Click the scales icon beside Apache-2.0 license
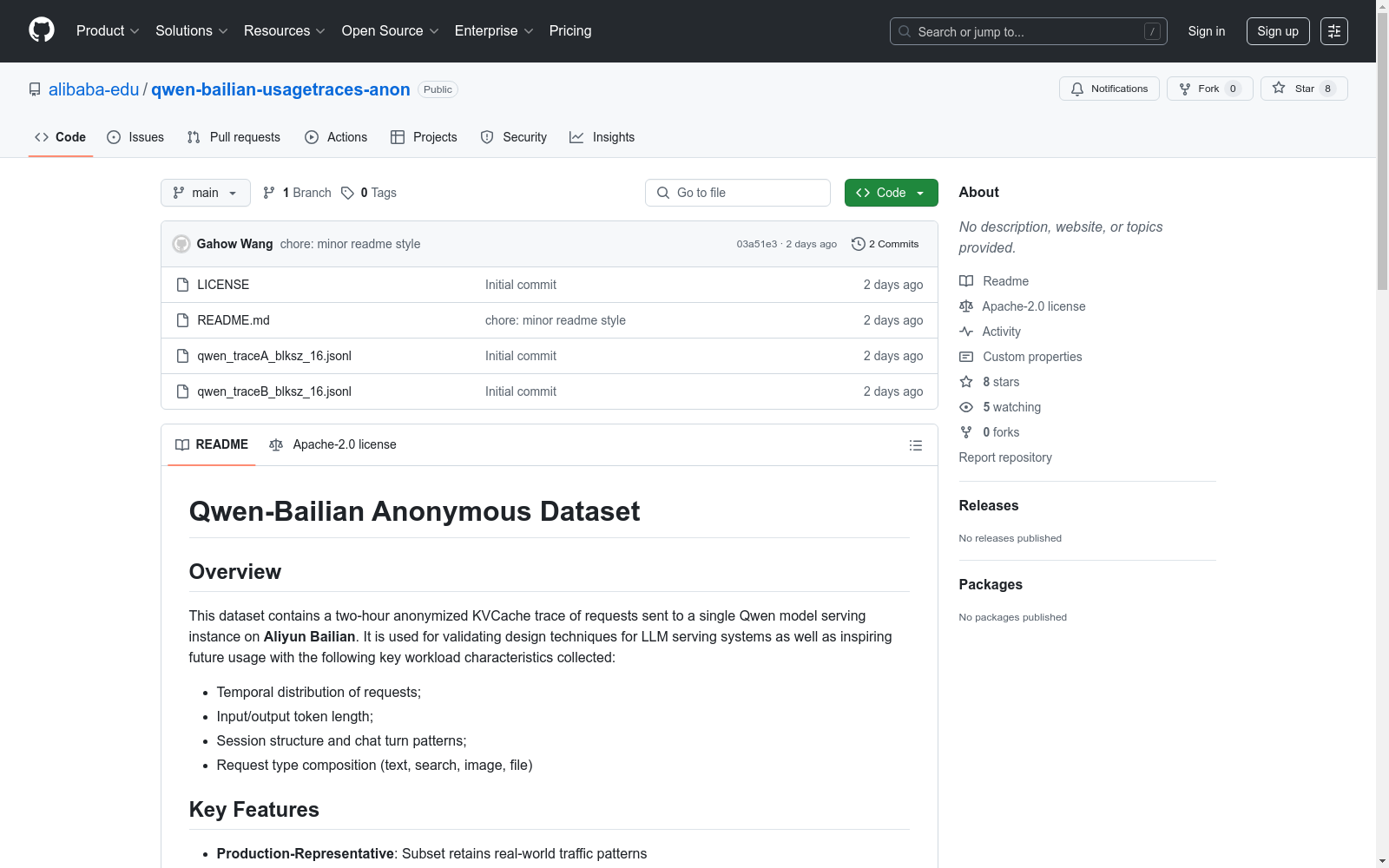Screen dimensions: 1389x868 pyautogui.click(x=966, y=306)
